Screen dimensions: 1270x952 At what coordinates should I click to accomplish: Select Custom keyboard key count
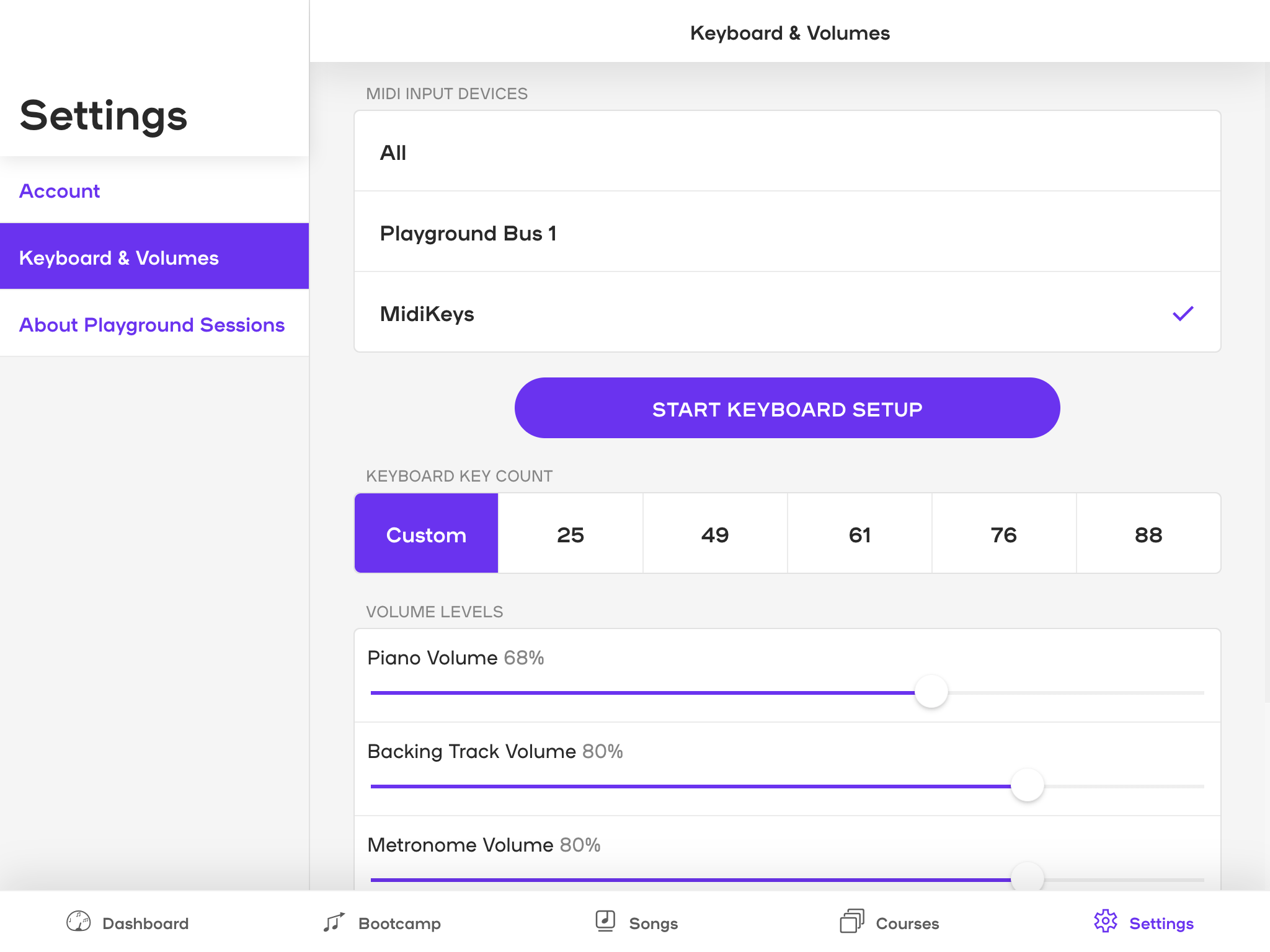point(426,534)
